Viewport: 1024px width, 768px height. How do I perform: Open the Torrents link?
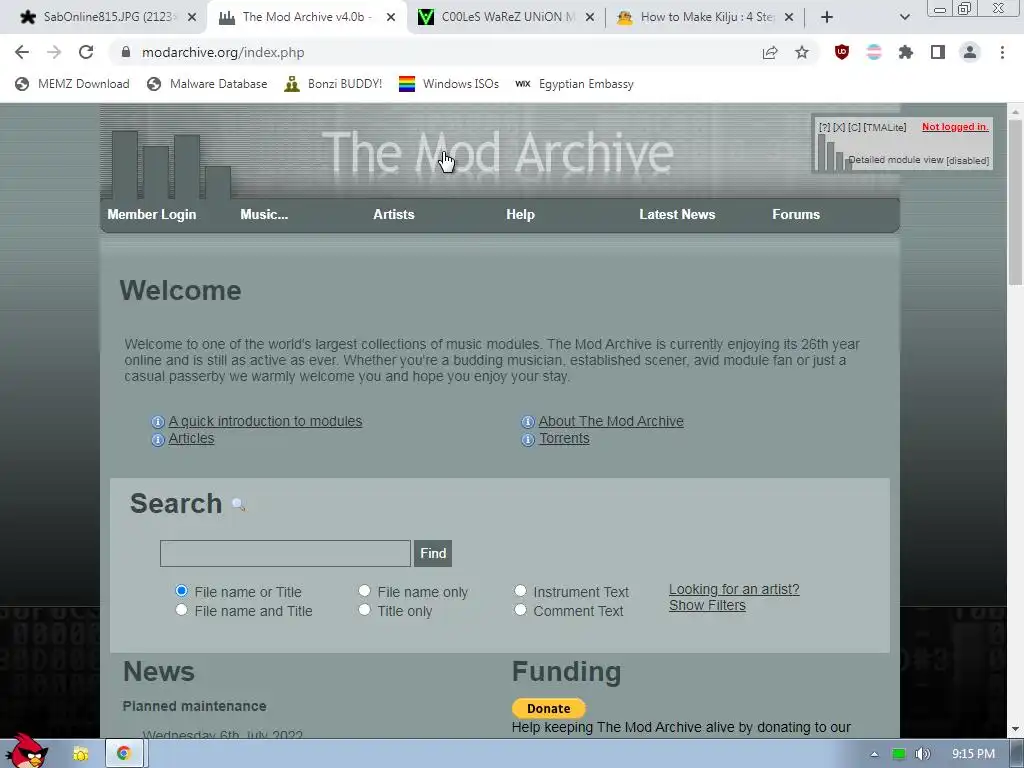(x=564, y=438)
